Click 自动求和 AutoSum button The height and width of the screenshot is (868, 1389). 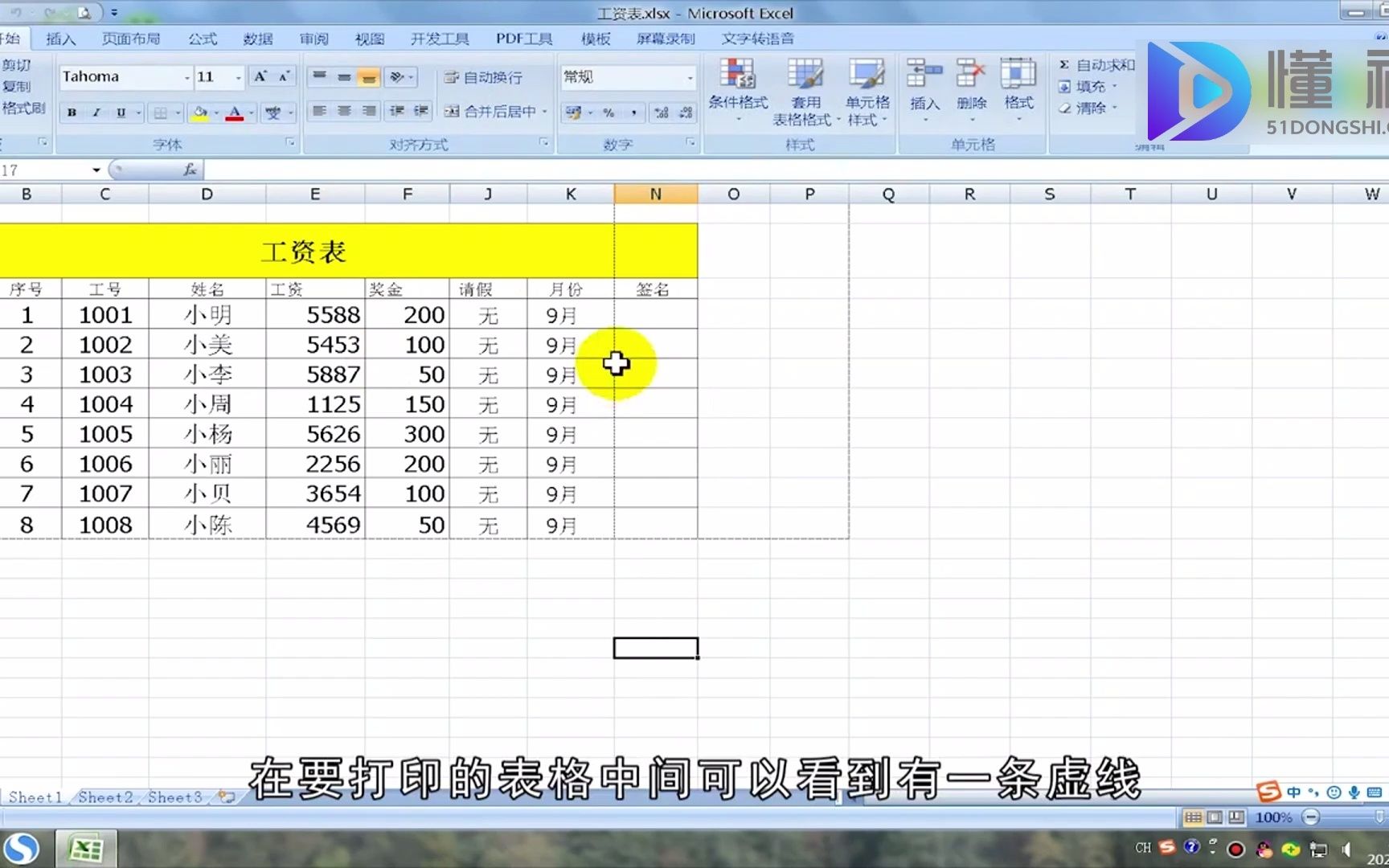pyautogui.click(x=1096, y=65)
